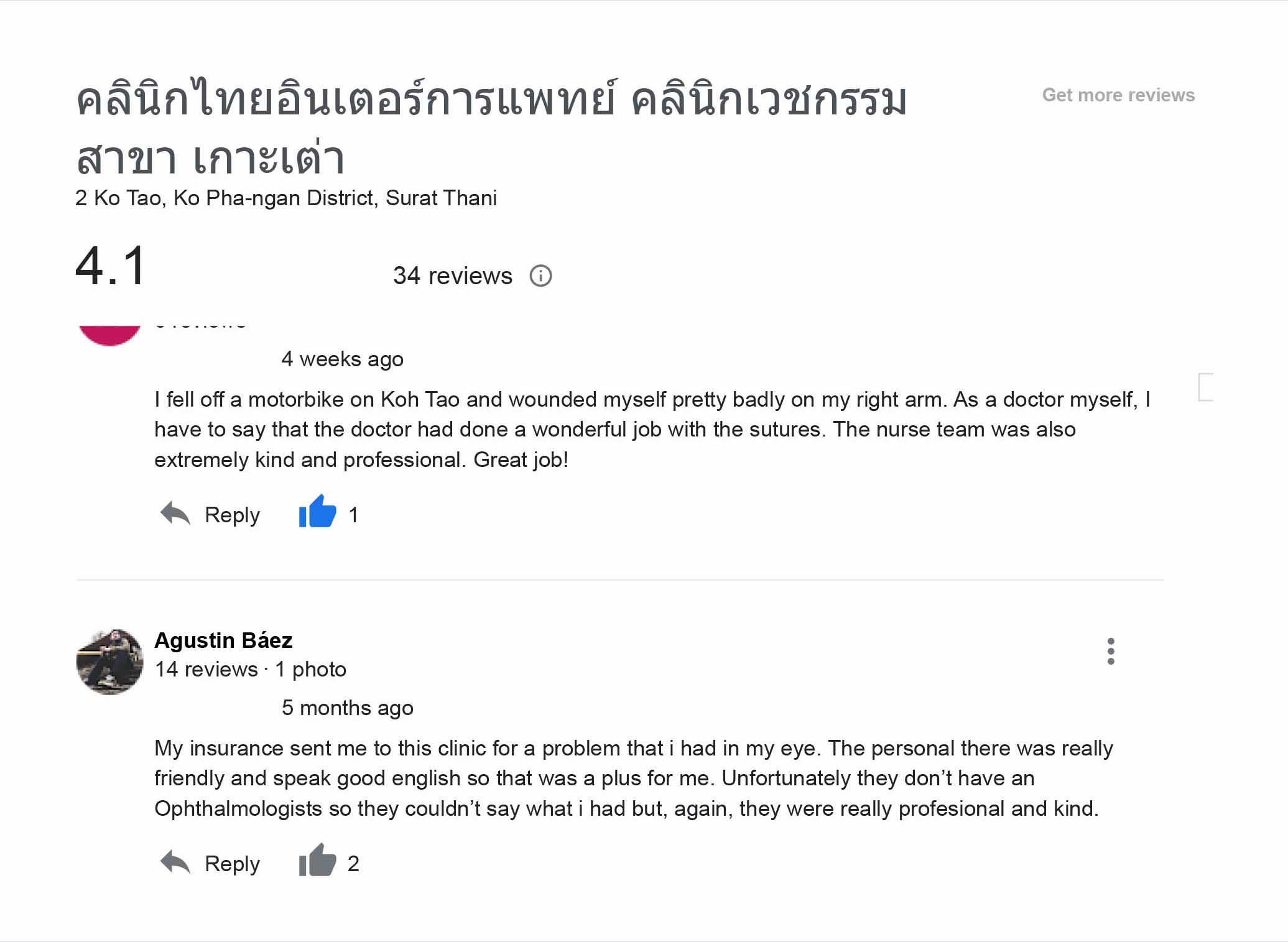Click the Thai clinic name heading
The image size is (1288, 942).
point(491,127)
